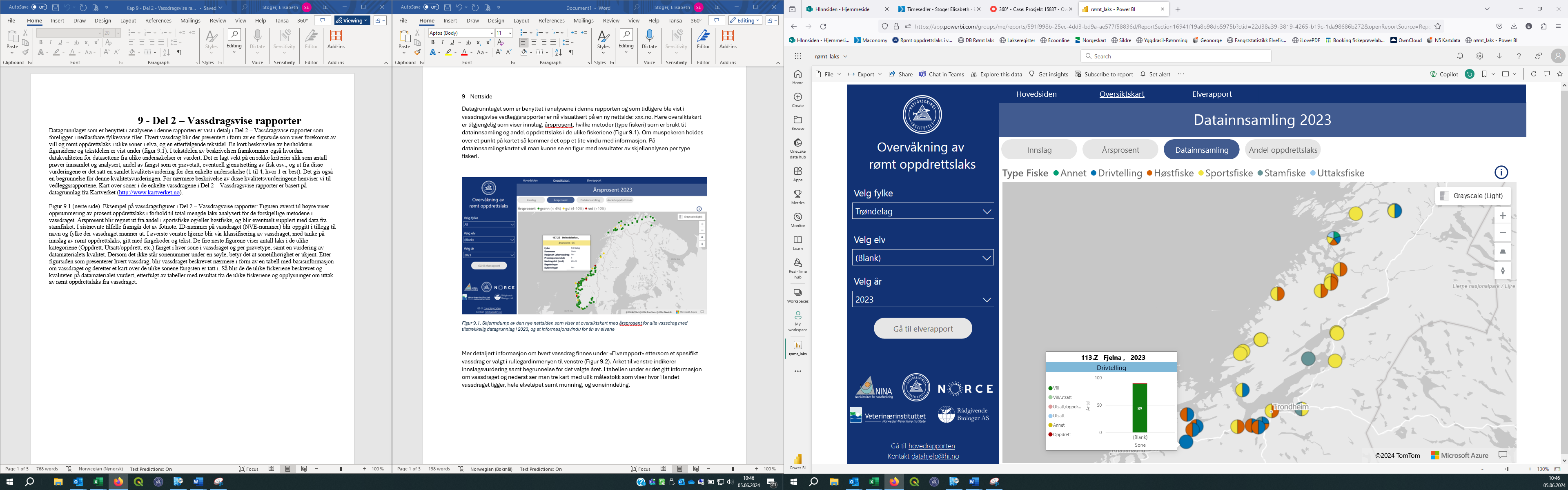This screenshot has height=490, width=1568.
Task: Switch to References tab in Document1
Action: [552, 21]
